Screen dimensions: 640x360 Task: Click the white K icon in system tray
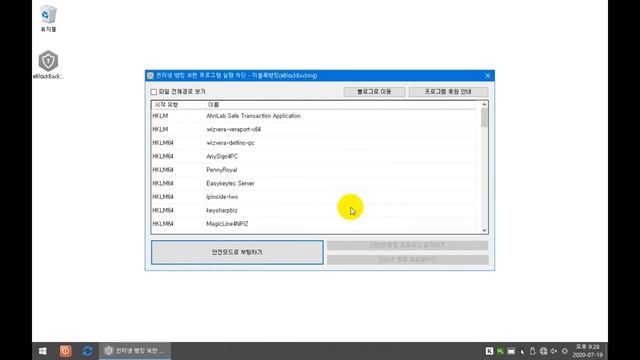point(489,351)
